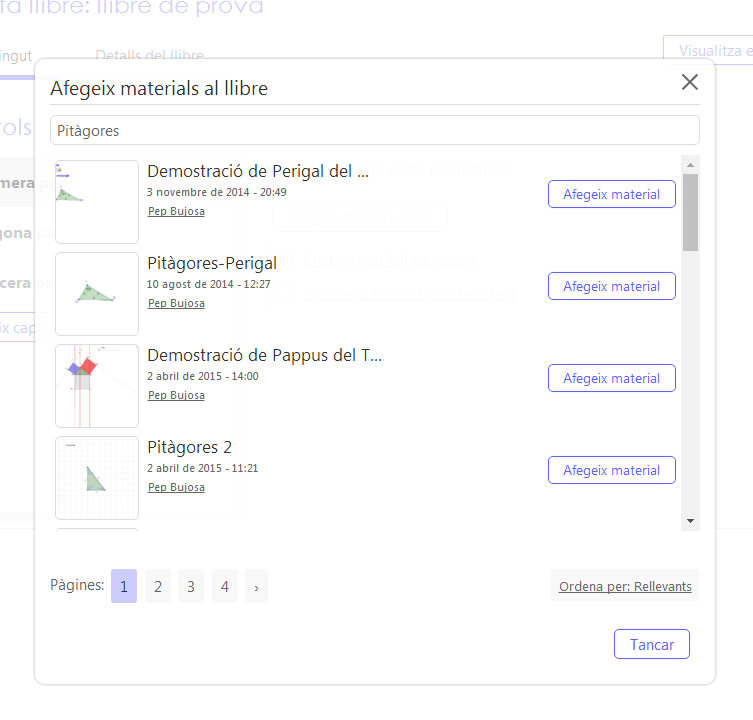Click the results list scroll-up arrow
The width and height of the screenshot is (753, 720).
pyautogui.click(x=691, y=165)
